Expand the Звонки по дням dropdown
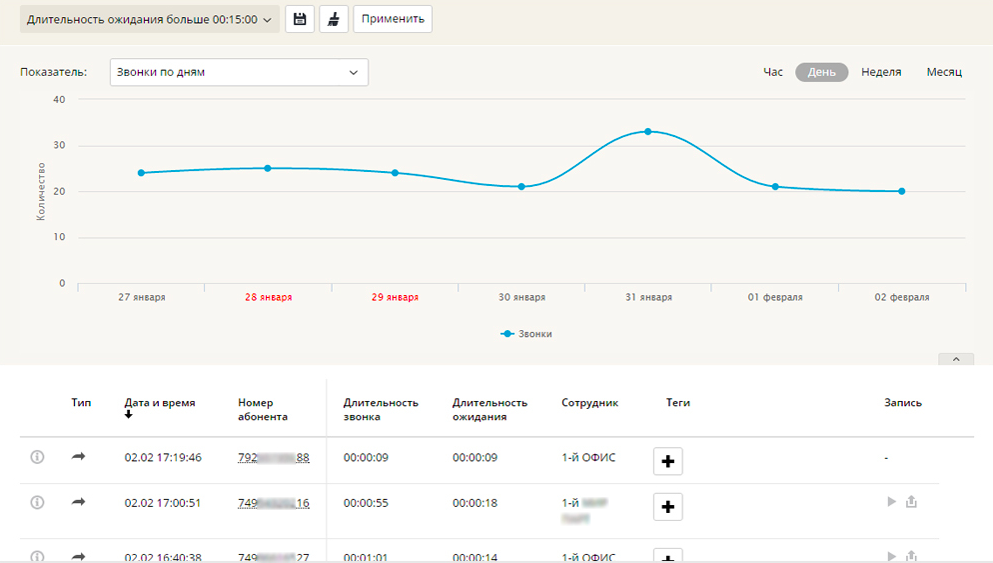993x563 pixels. 238,72
